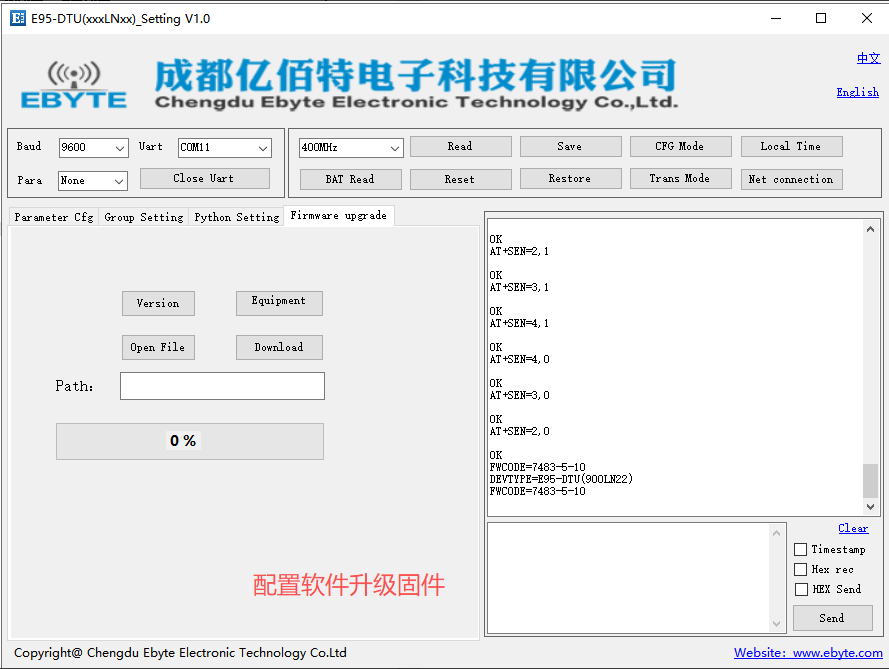Click the Open File button
Image resolution: width=889 pixels, height=669 pixels.
pyautogui.click(x=158, y=347)
